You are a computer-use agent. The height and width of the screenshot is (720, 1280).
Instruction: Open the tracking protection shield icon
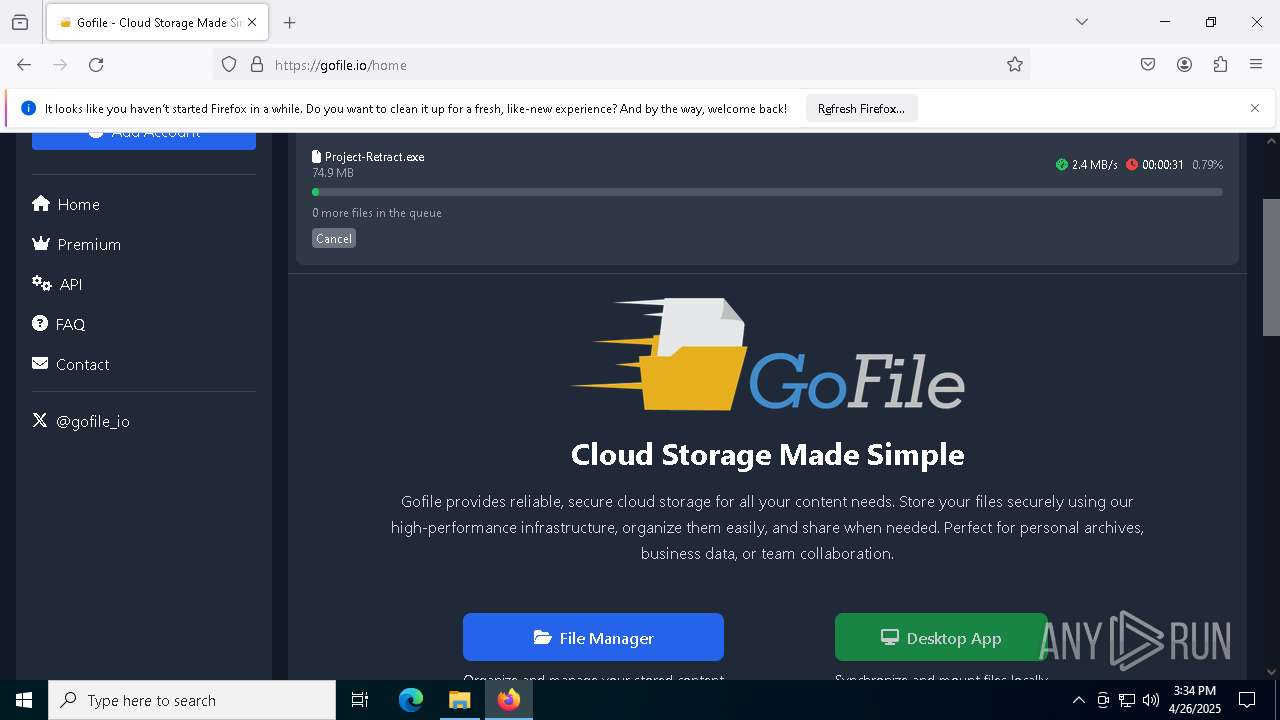[x=229, y=65]
